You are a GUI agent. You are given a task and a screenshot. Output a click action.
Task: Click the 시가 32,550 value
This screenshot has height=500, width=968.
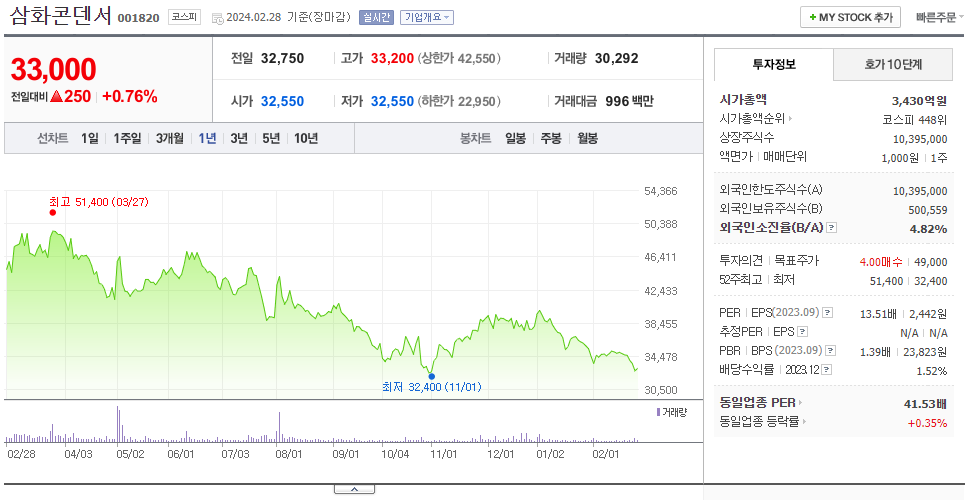[x=282, y=101]
